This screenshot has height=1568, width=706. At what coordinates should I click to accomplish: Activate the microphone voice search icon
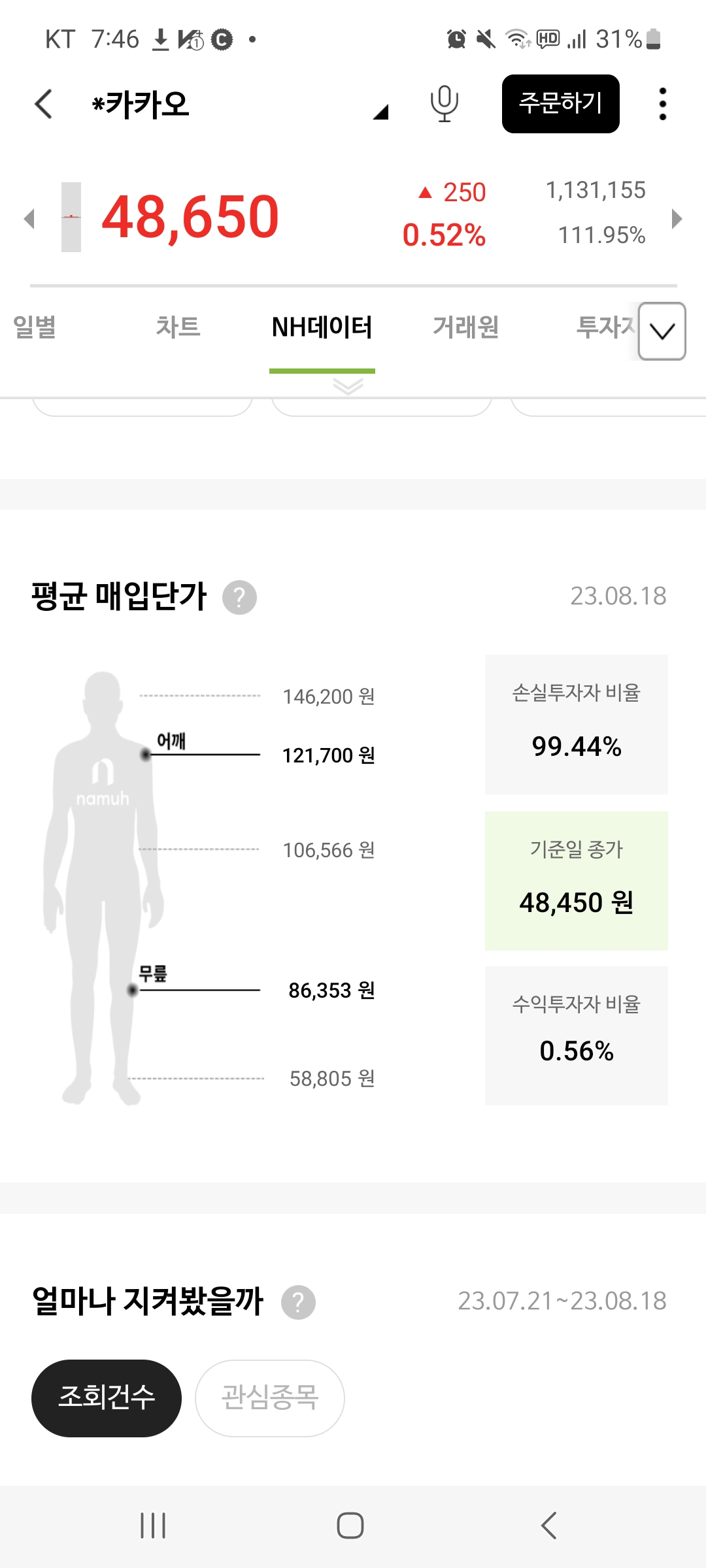(x=444, y=104)
